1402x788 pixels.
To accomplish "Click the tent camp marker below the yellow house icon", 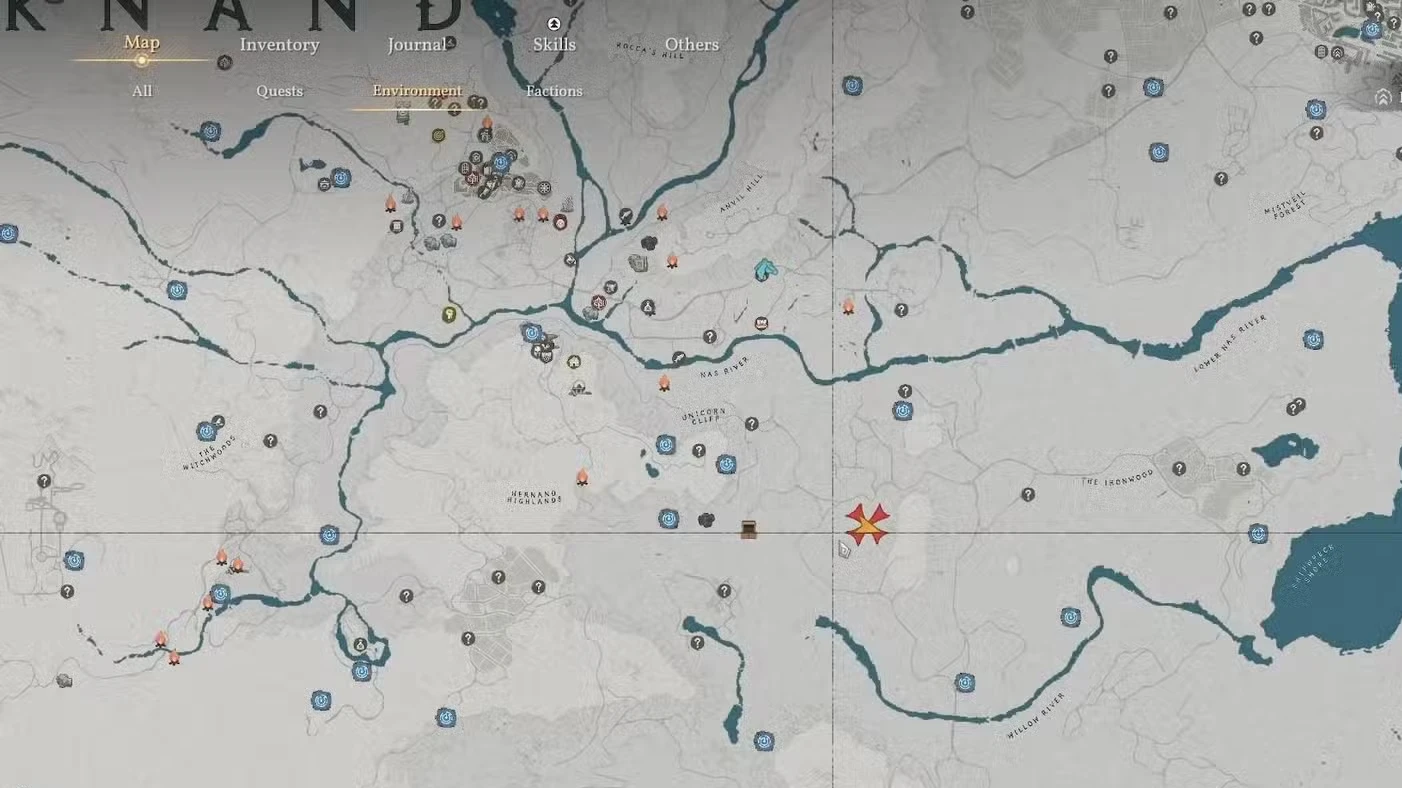I will pos(578,387).
